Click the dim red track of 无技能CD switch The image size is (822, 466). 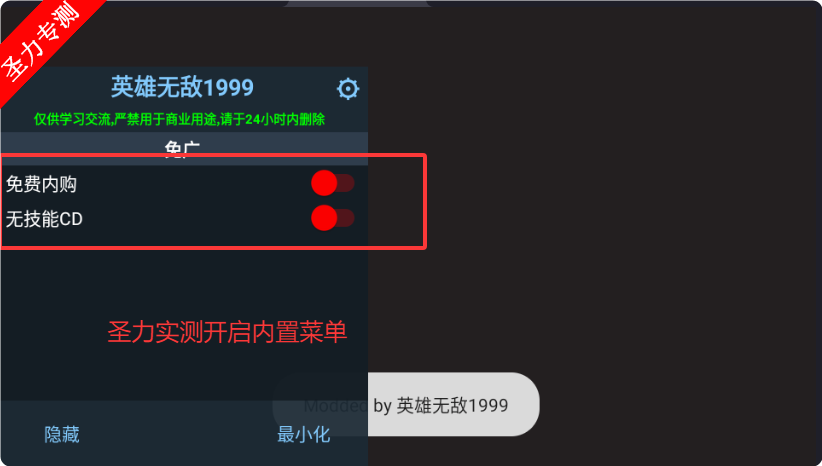(x=346, y=218)
